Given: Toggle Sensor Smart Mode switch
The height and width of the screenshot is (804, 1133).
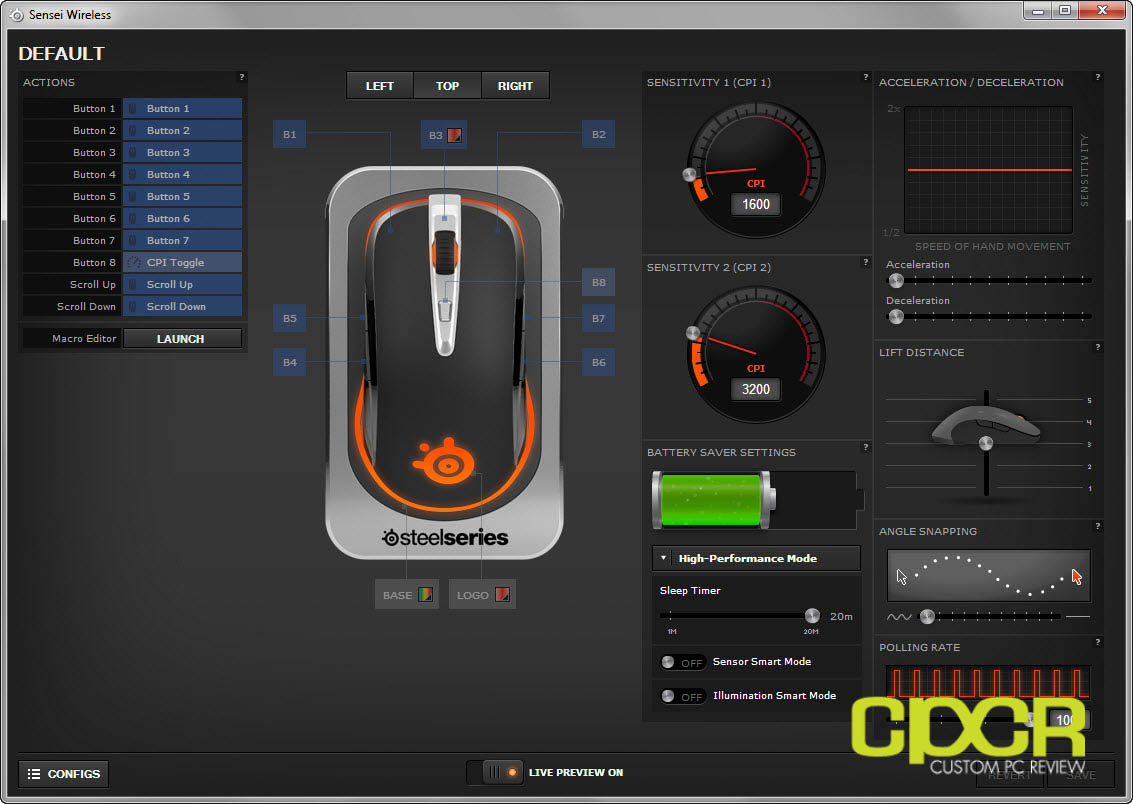Looking at the screenshot, I should [682, 662].
